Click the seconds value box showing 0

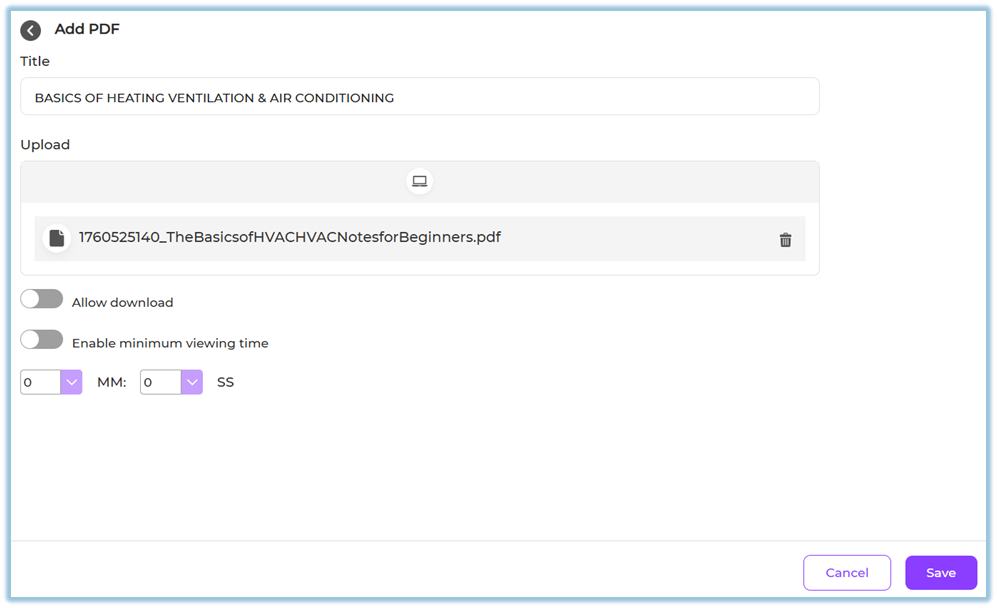point(160,382)
